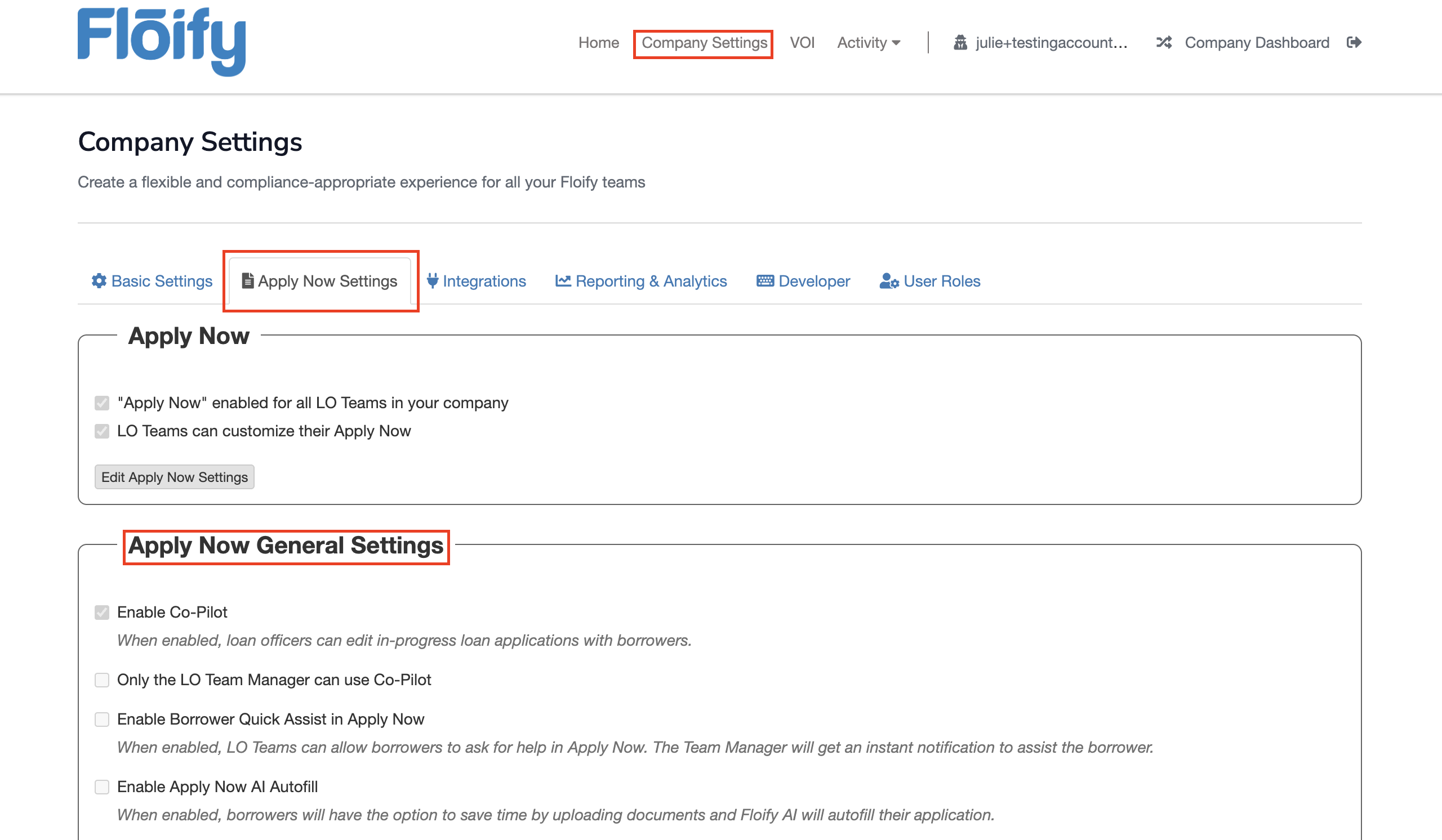
Task: Click the keyboard icon on Developer
Action: point(765,281)
